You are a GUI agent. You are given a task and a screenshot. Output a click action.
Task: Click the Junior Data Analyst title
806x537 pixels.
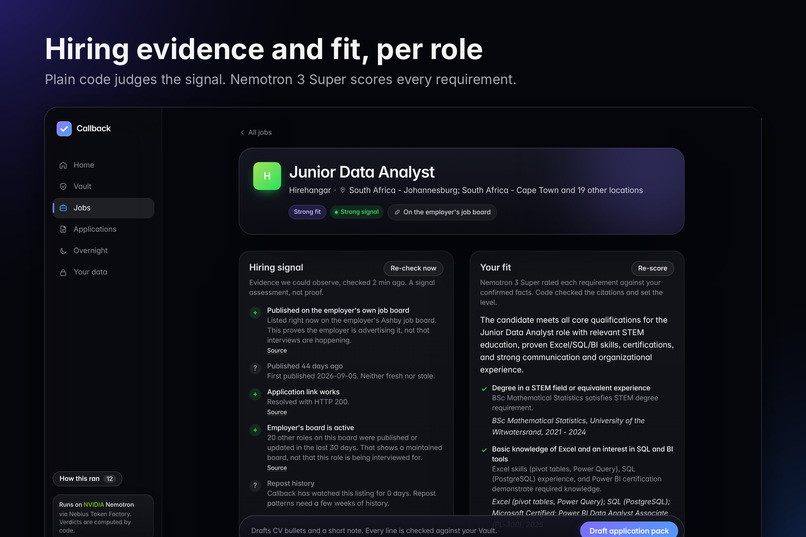(362, 172)
